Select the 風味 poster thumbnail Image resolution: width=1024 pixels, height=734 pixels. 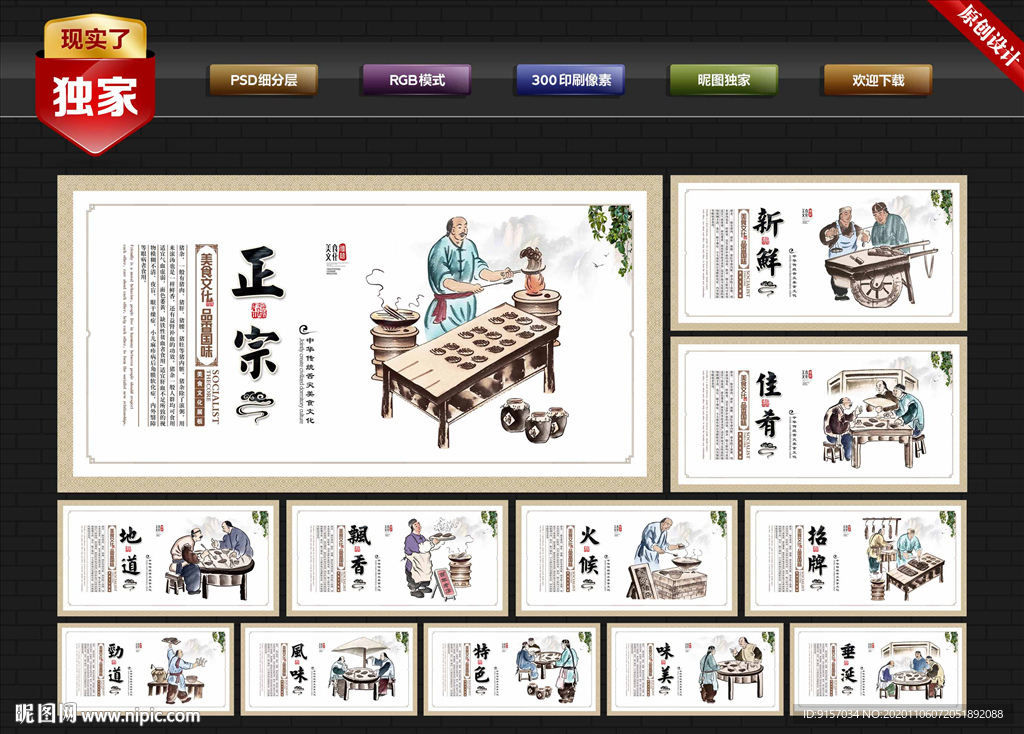329,669
